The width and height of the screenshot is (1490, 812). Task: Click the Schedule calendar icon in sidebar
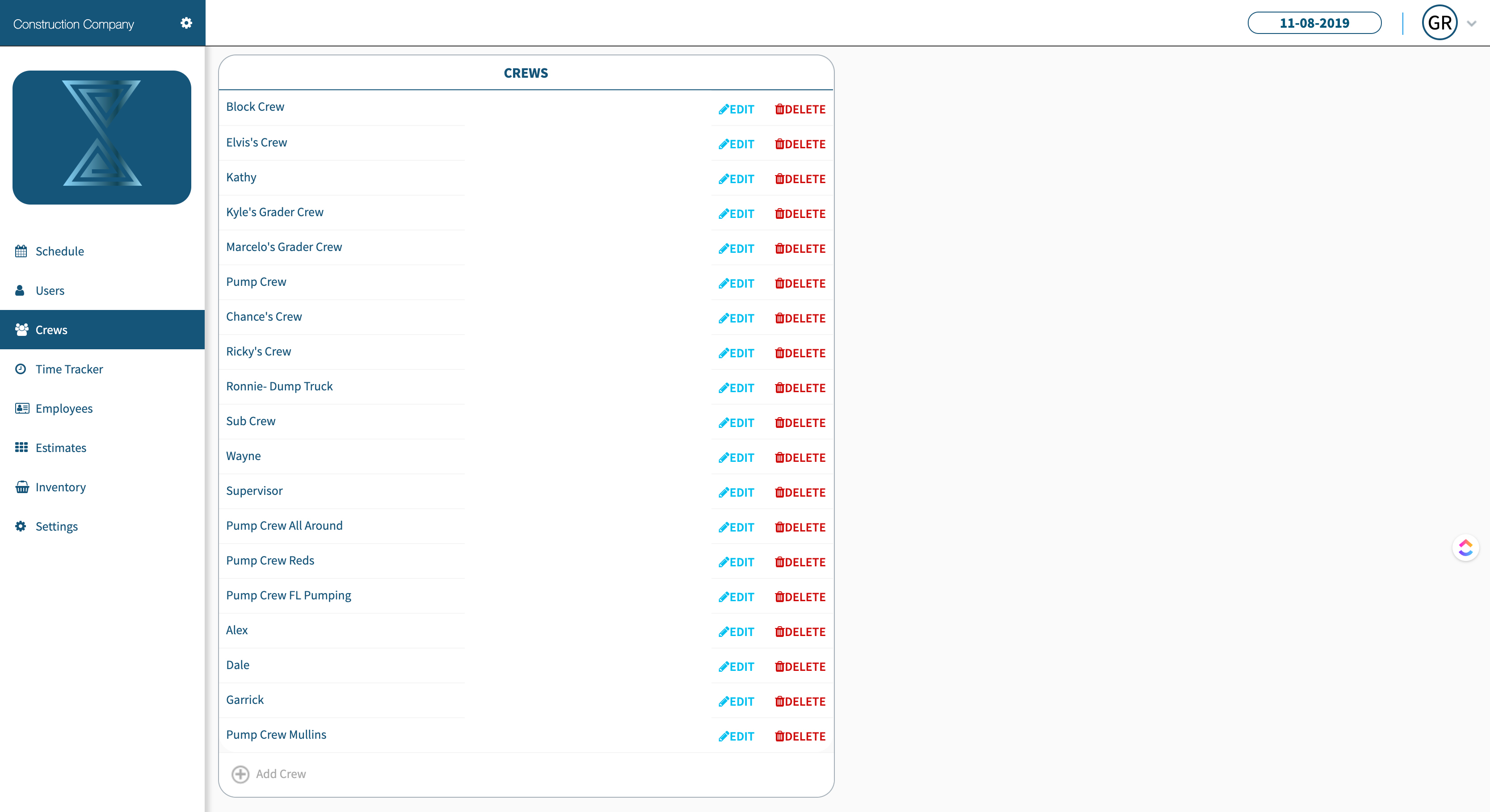(21, 251)
